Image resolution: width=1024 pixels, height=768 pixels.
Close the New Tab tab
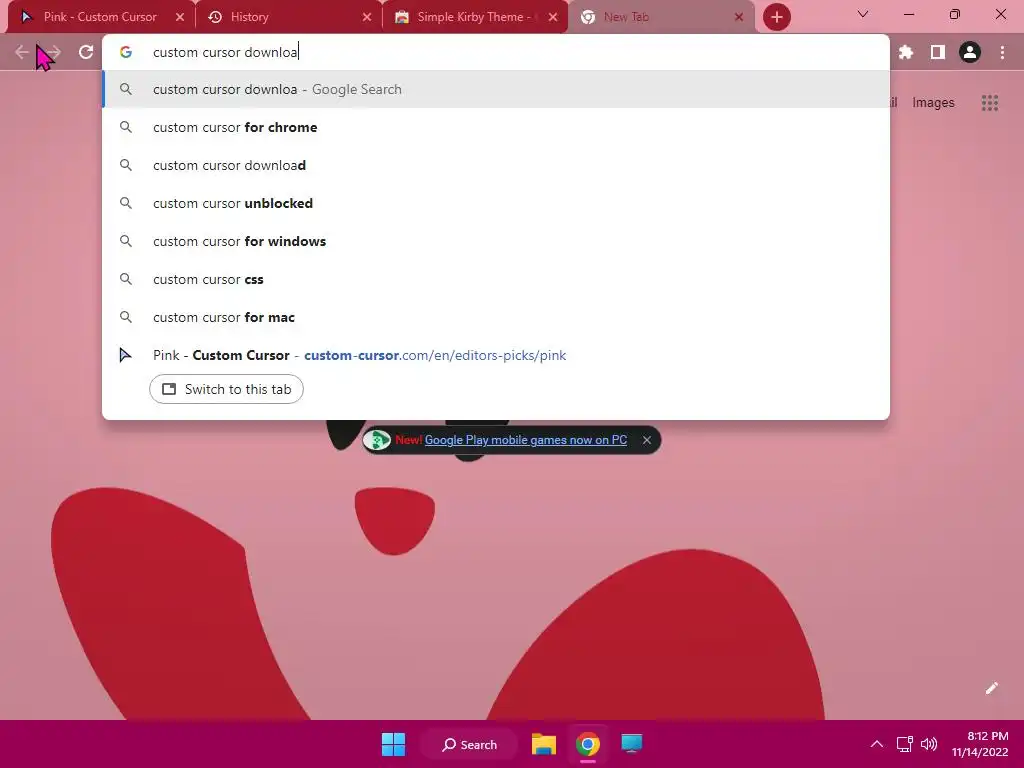tap(739, 17)
